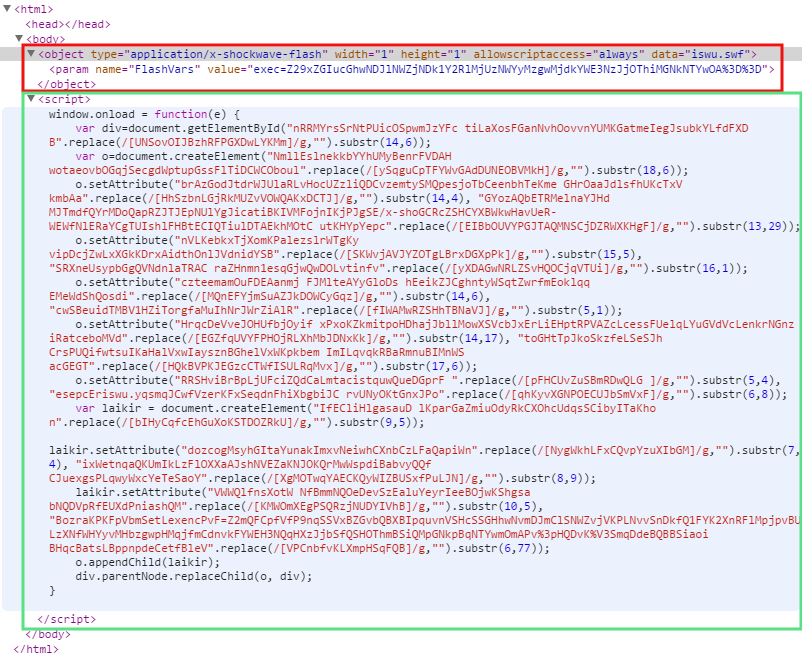
Task: Click the string starting "czteemamOuFDEAanmj"
Action: (x=319, y=289)
